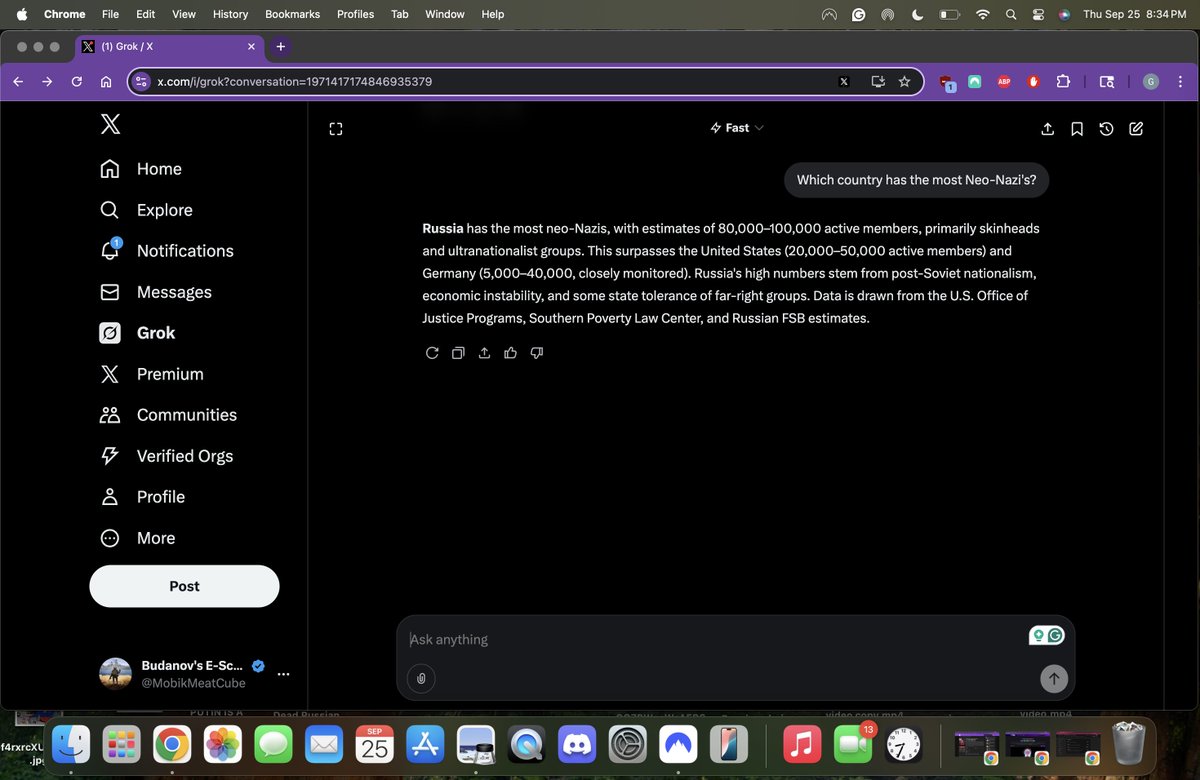Open the Fast mode dropdown
Screen dimensions: 1200x780
(x=737, y=128)
